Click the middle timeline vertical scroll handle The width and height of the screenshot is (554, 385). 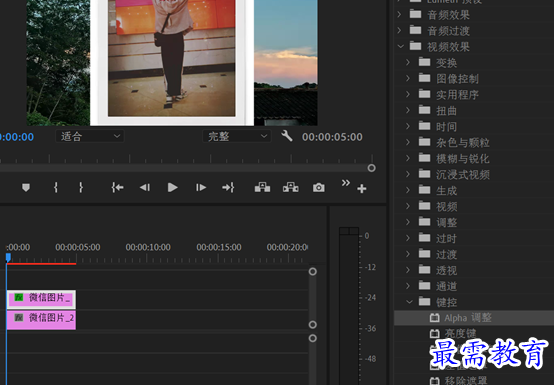tap(313, 325)
